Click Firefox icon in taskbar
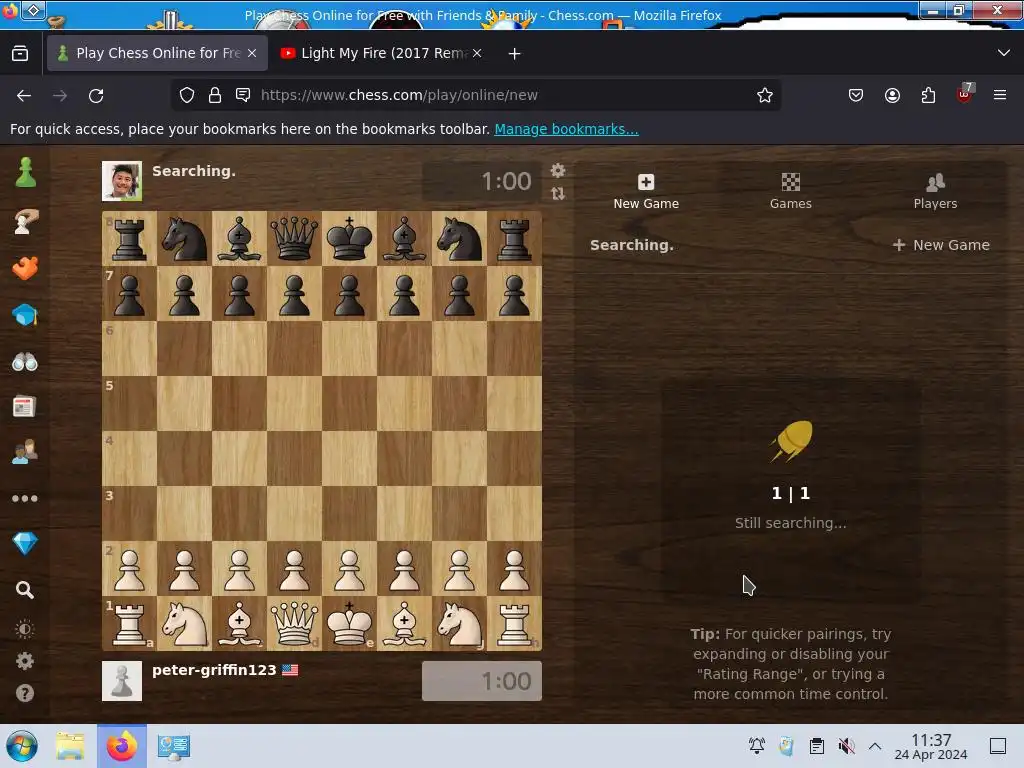 pos(122,746)
